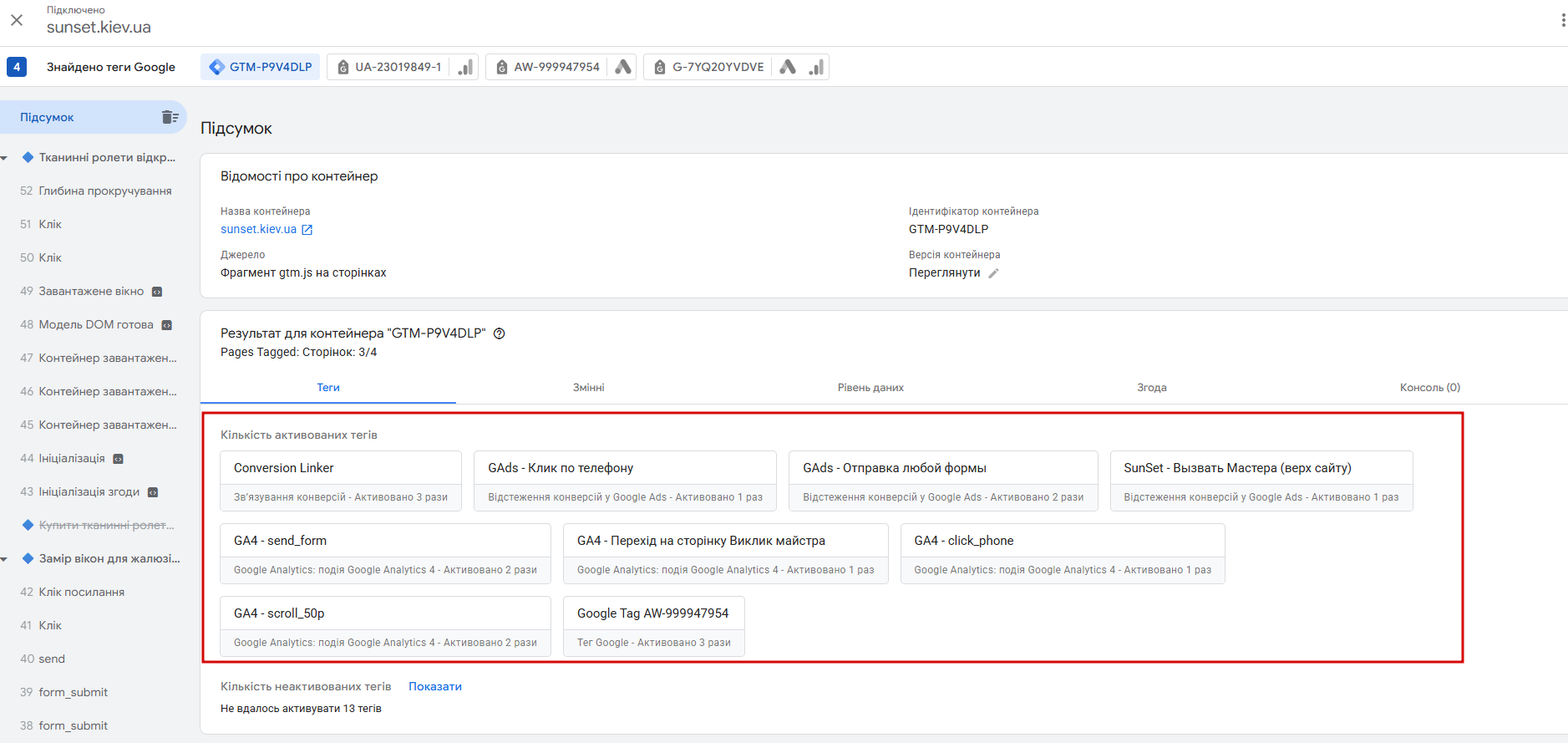Click the pencil icon beside Переглянути
This screenshot has height=743, width=1568.
tap(993, 273)
